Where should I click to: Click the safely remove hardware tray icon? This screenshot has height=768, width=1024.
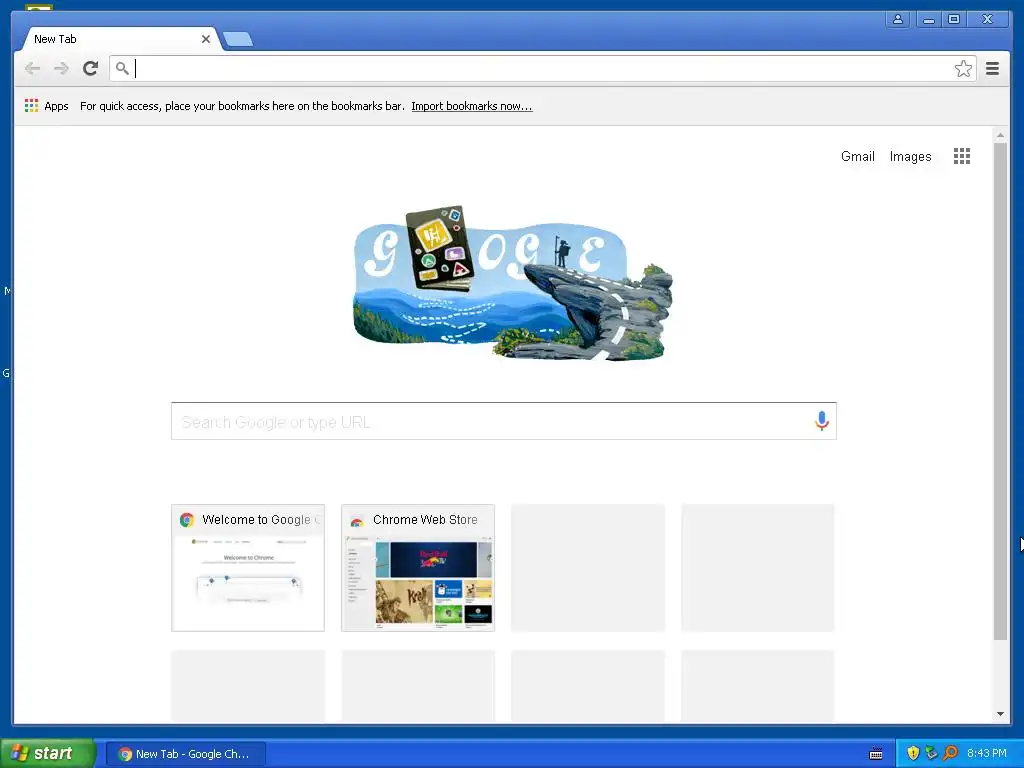pos(931,753)
